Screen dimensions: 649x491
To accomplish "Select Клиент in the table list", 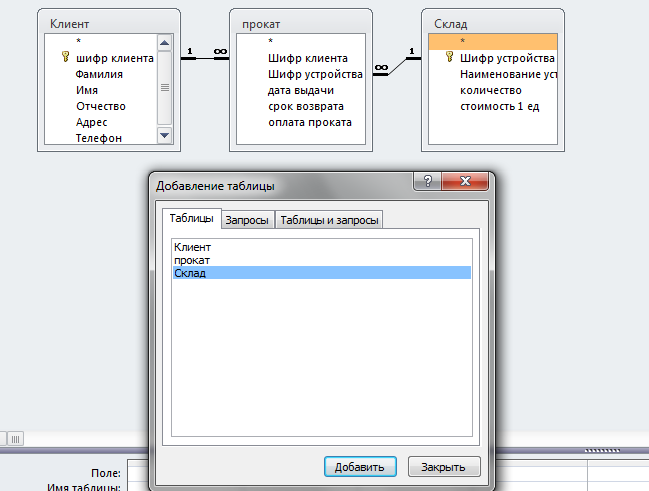I will tap(322, 247).
